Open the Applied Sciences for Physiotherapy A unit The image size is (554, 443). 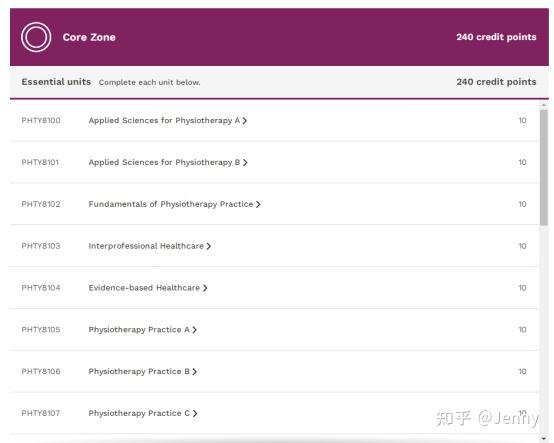point(164,120)
